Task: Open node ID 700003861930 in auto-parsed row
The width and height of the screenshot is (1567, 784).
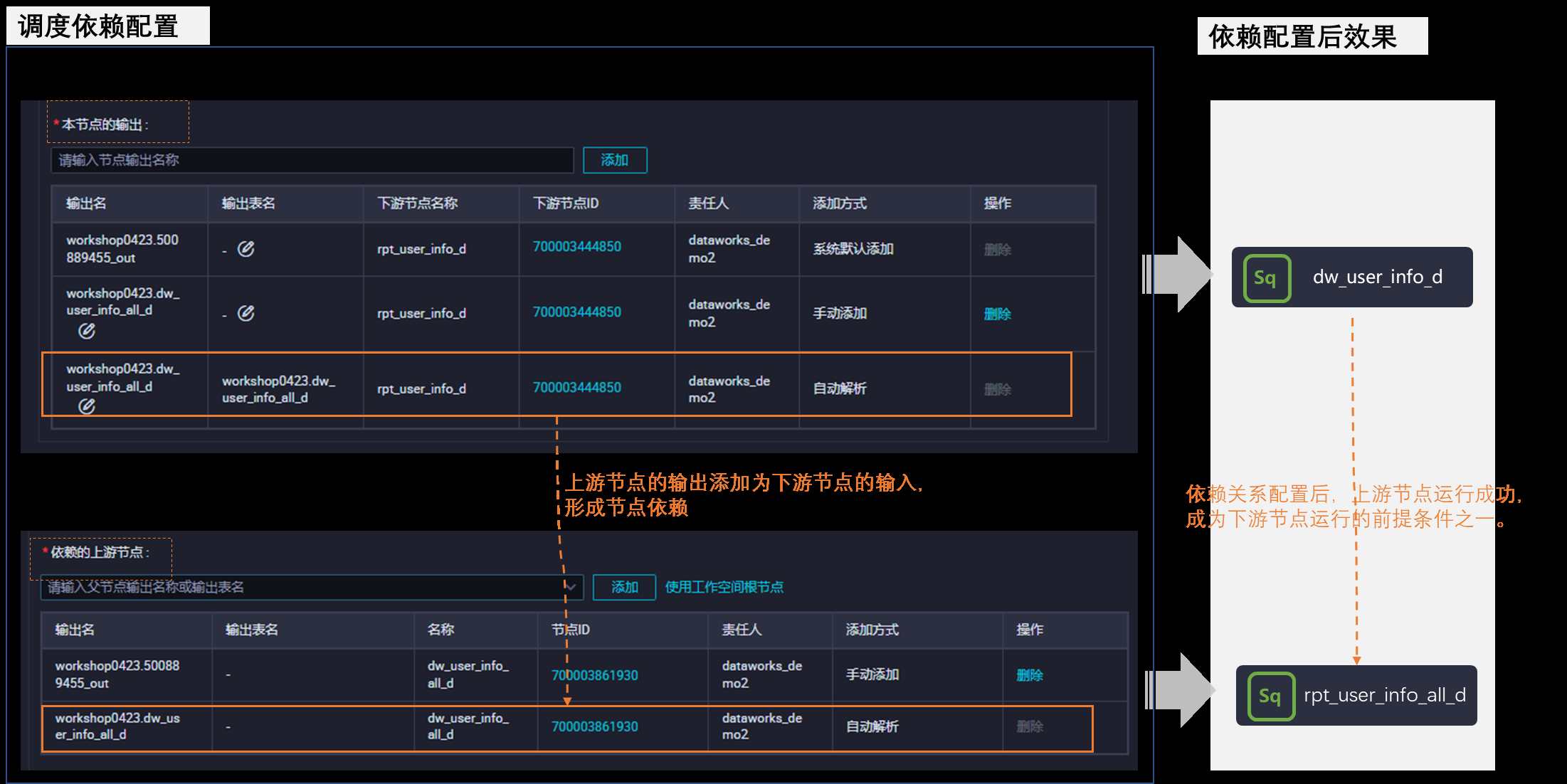Action: point(594,727)
